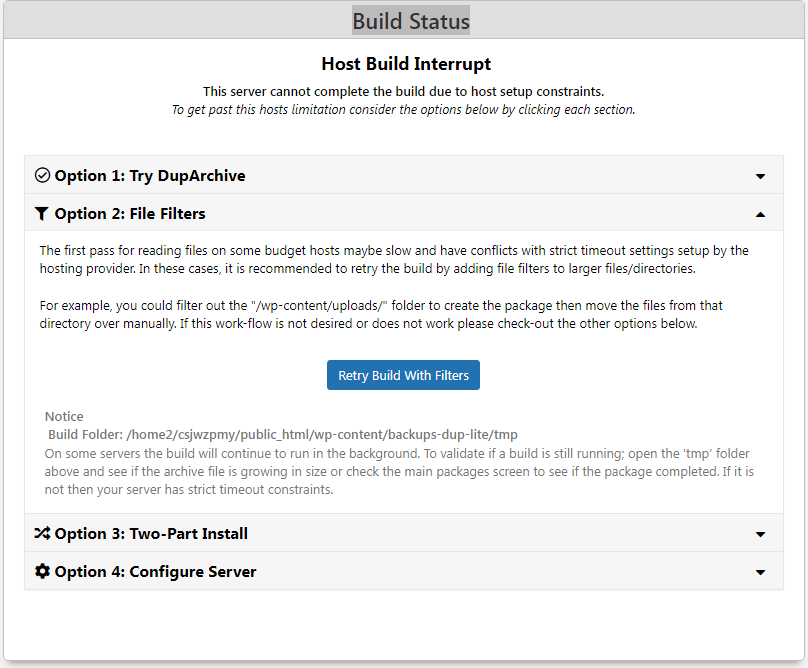This screenshot has width=808, height=668.
Task: Click the upward chevron icon for Option 2
Action: pos(760,212)
